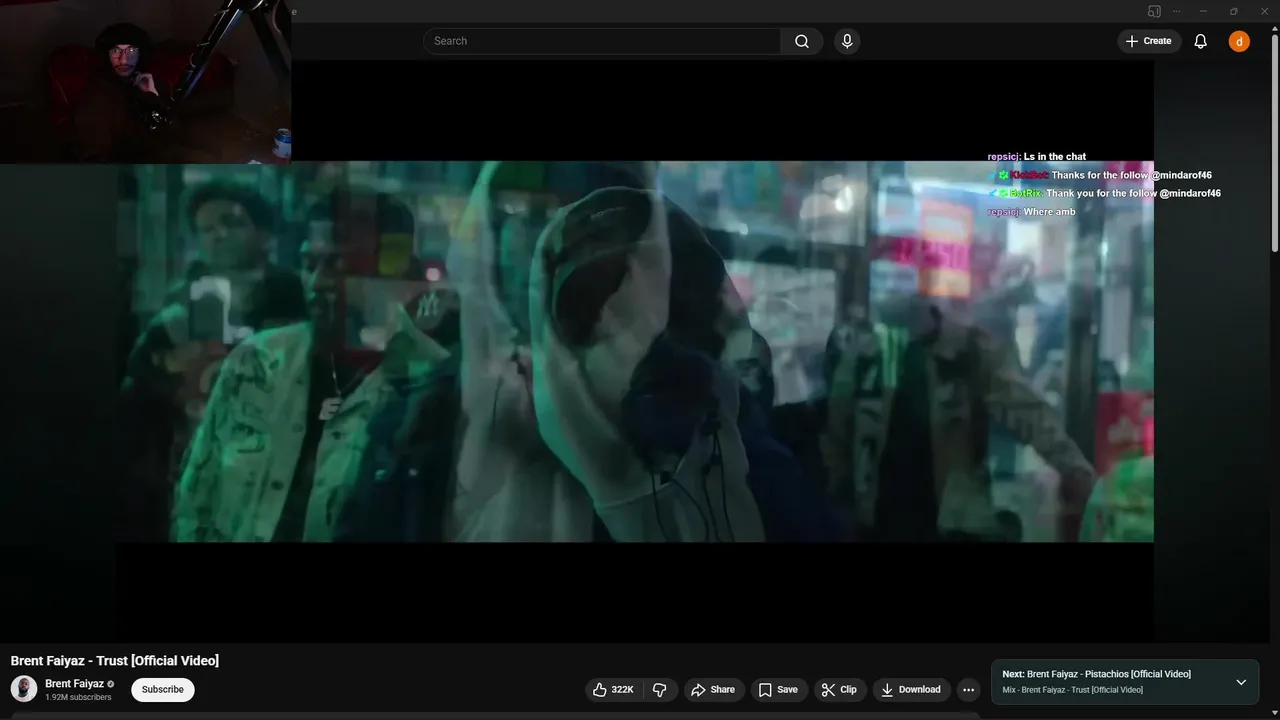Open Brent Faiyaz channel avatar
The width and height of the screenshot is (1280, 720).
[x=24, y=689]
